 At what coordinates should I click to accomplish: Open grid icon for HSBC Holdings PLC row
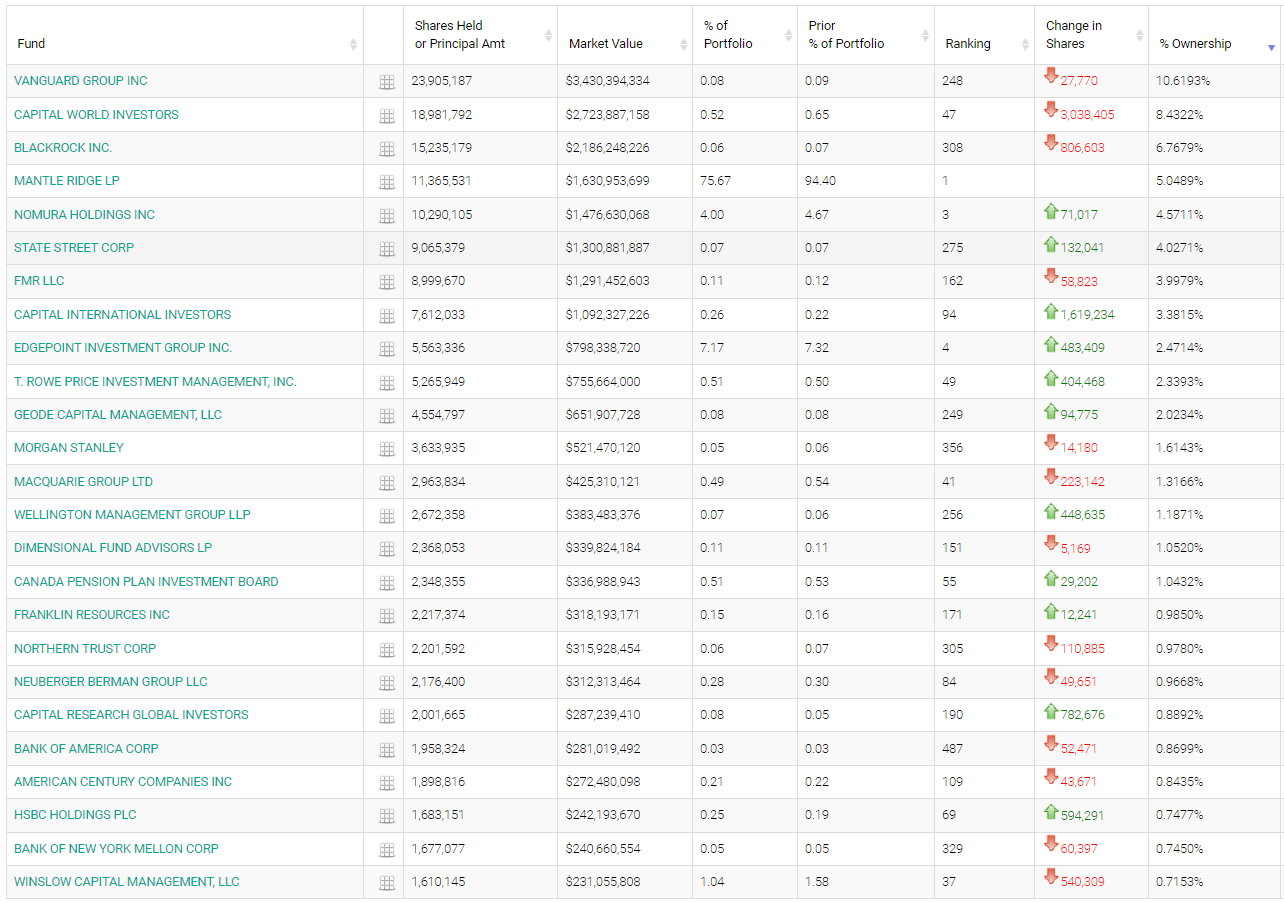tap(387, 816)
